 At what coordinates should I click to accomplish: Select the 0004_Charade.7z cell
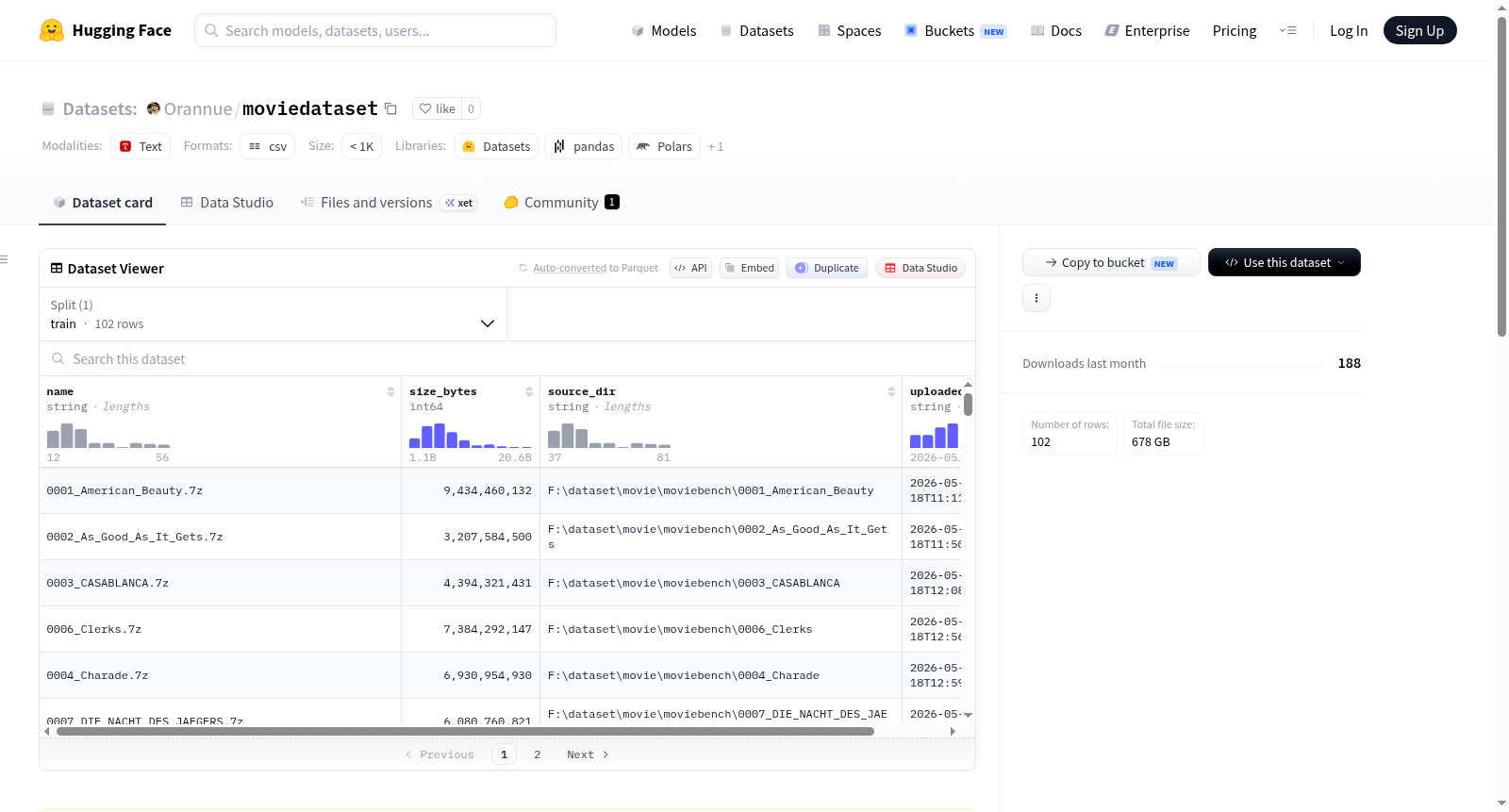tap(221, 675)
